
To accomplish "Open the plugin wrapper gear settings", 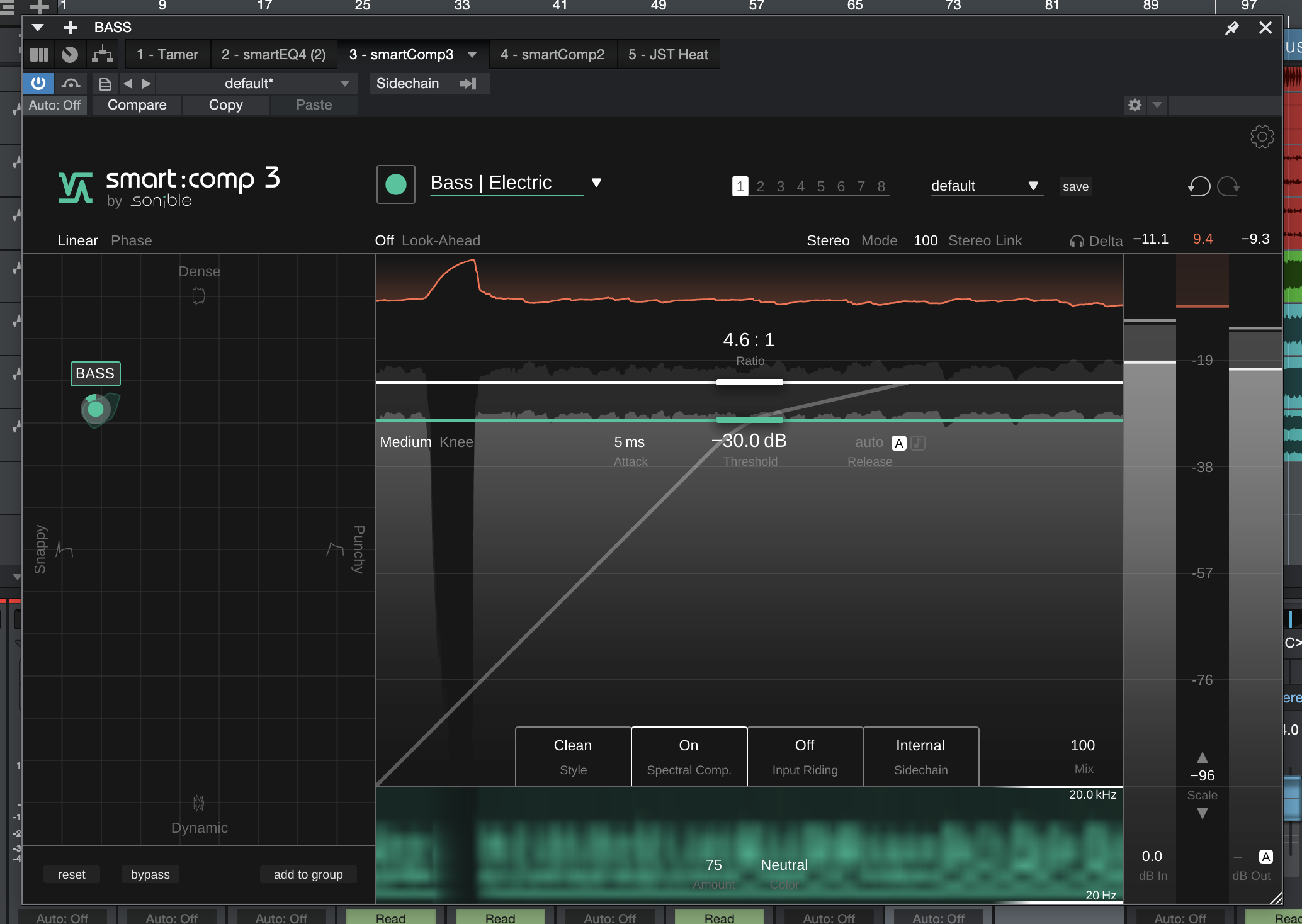I will pos(1135,105).
